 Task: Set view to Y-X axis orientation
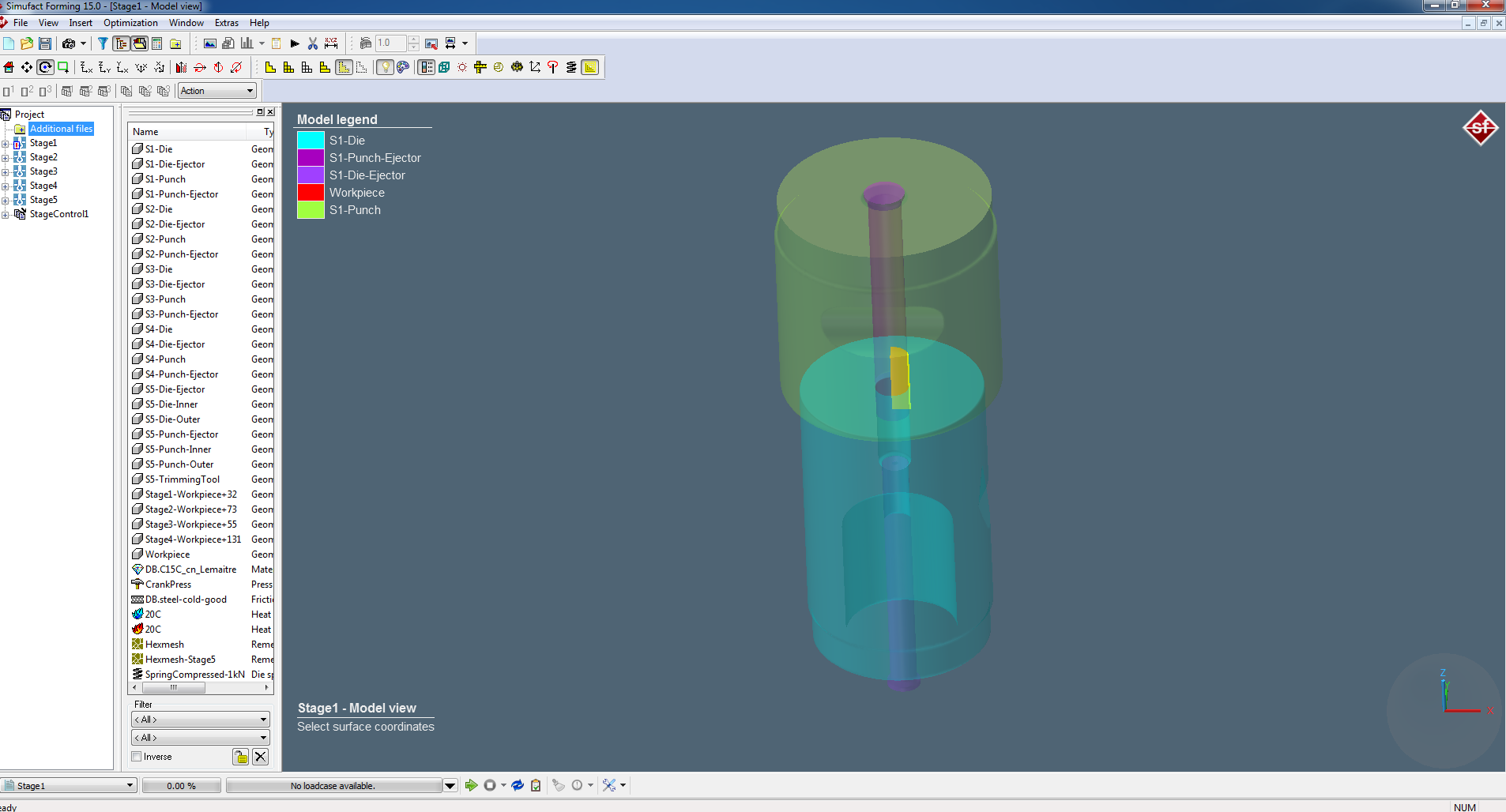122,67
